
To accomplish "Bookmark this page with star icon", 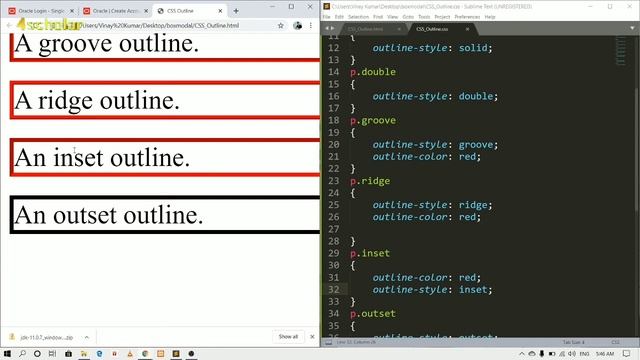I will [281, 25].
